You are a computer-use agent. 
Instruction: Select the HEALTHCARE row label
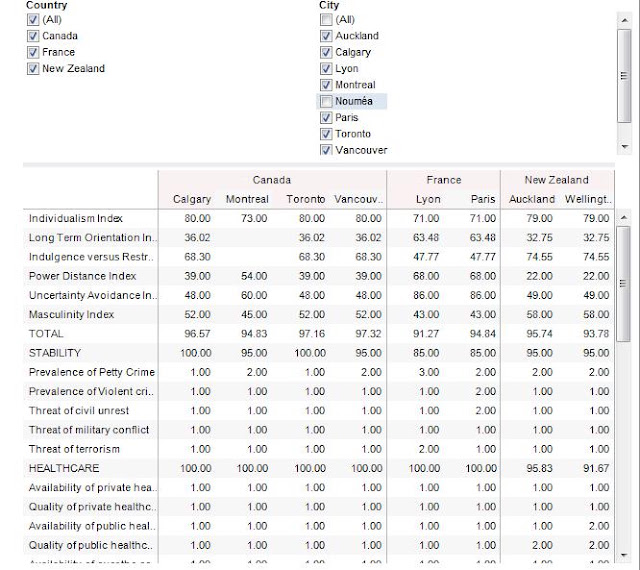coord(64,468)
